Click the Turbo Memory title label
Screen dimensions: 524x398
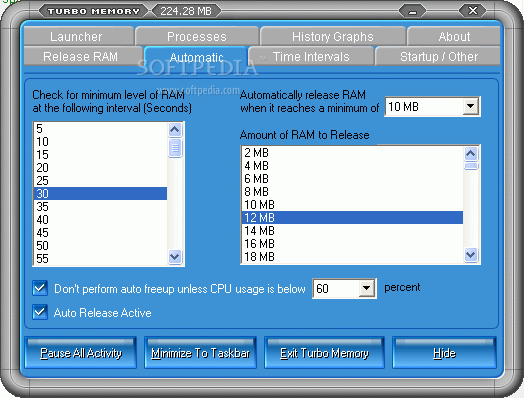pos(93,11)
